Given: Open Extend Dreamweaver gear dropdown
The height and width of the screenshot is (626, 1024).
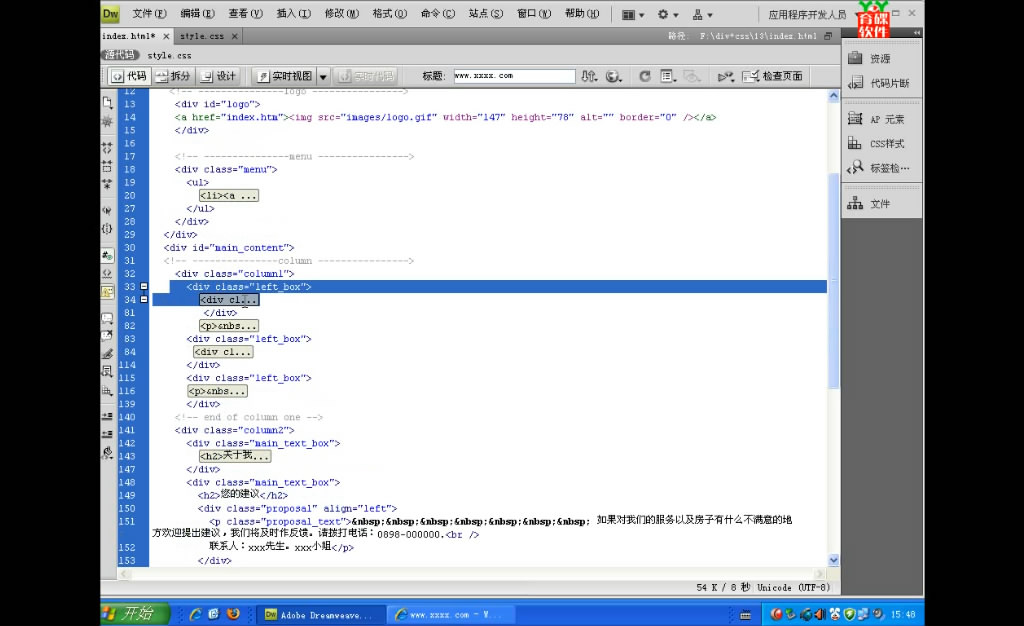Looking at the screenshot, I should point(668,14).
